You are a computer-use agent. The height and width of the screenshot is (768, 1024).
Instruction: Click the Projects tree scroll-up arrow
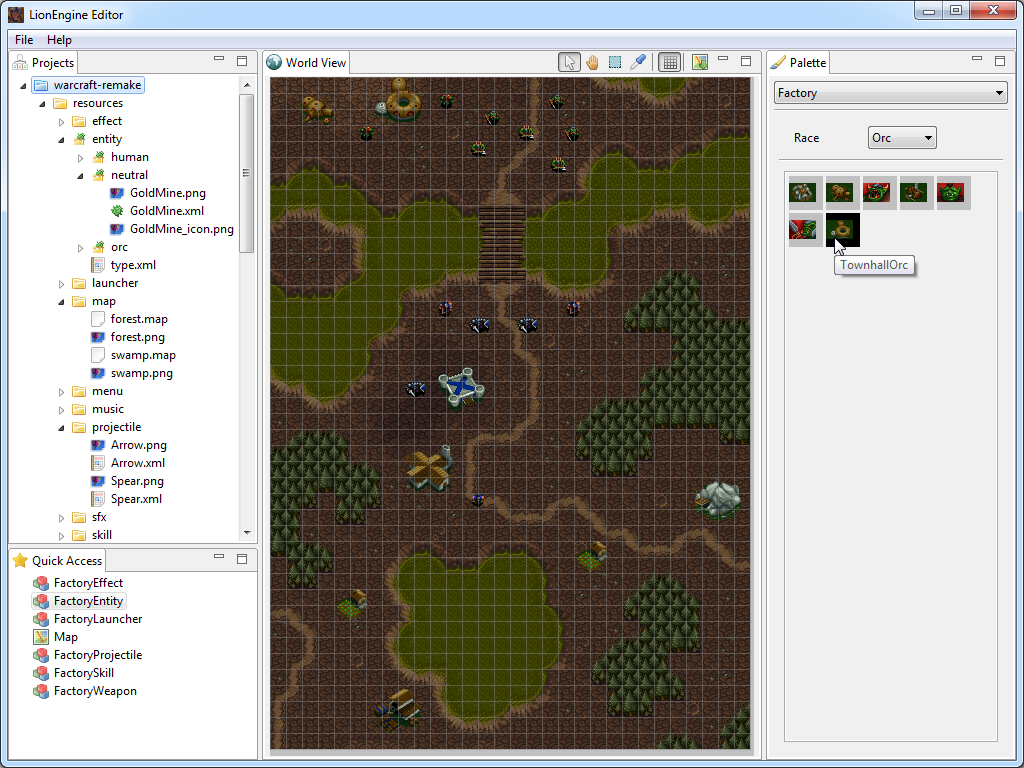(x=246, y=85)
